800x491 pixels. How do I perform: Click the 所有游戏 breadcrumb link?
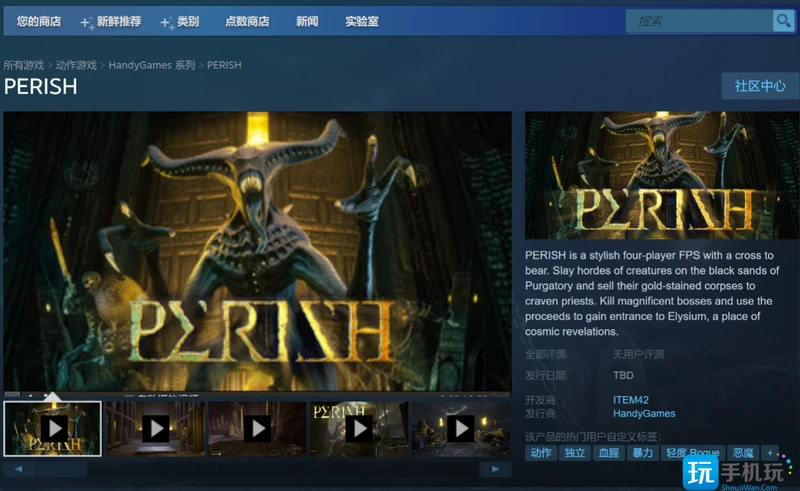click(23, 65)
